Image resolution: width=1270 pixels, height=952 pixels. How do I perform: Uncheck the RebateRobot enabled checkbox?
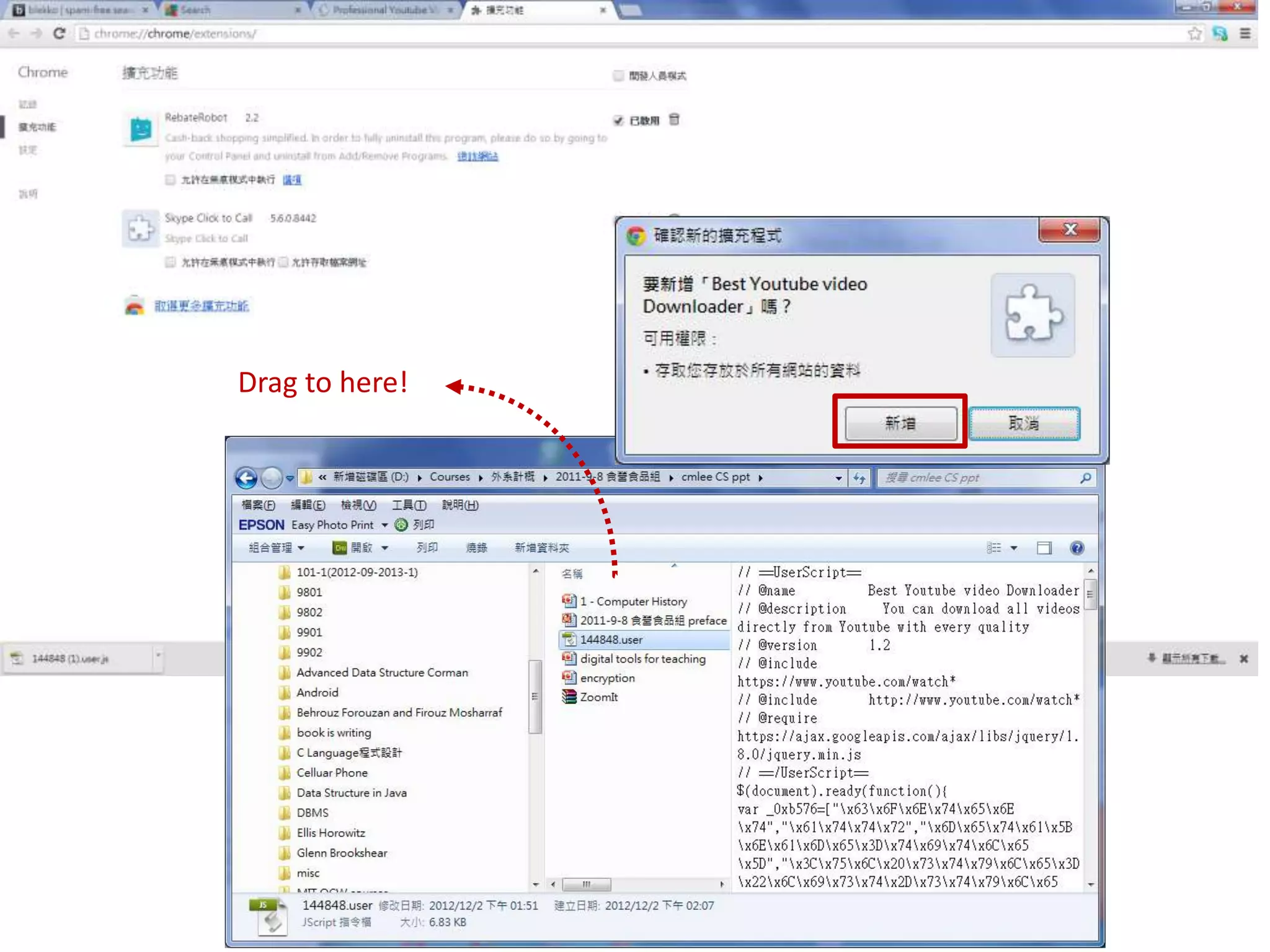coord(618,120)
